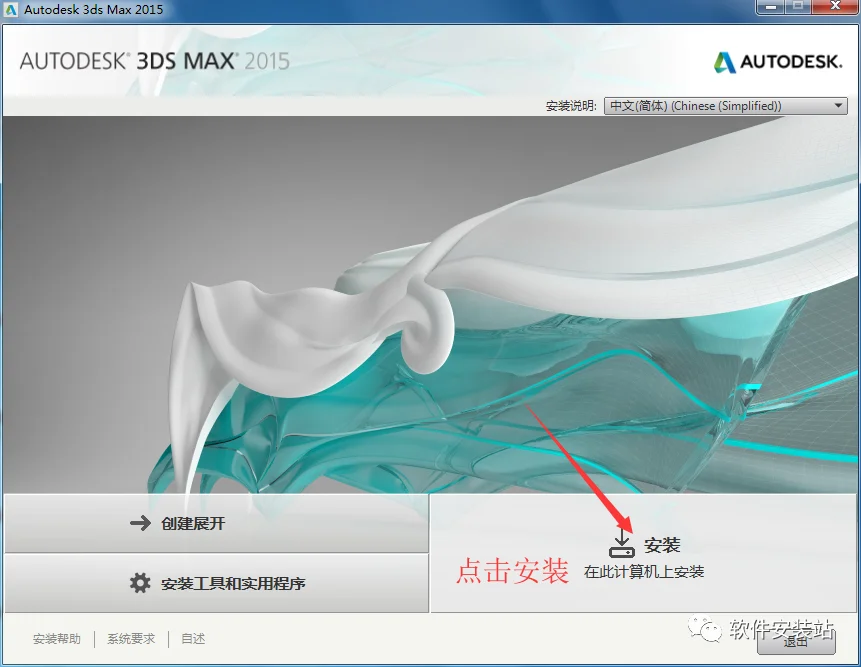Open the 系统要求 link
The height and width of the screenshot is (667, 861).
pyautogui.click(x=131, y=638)
